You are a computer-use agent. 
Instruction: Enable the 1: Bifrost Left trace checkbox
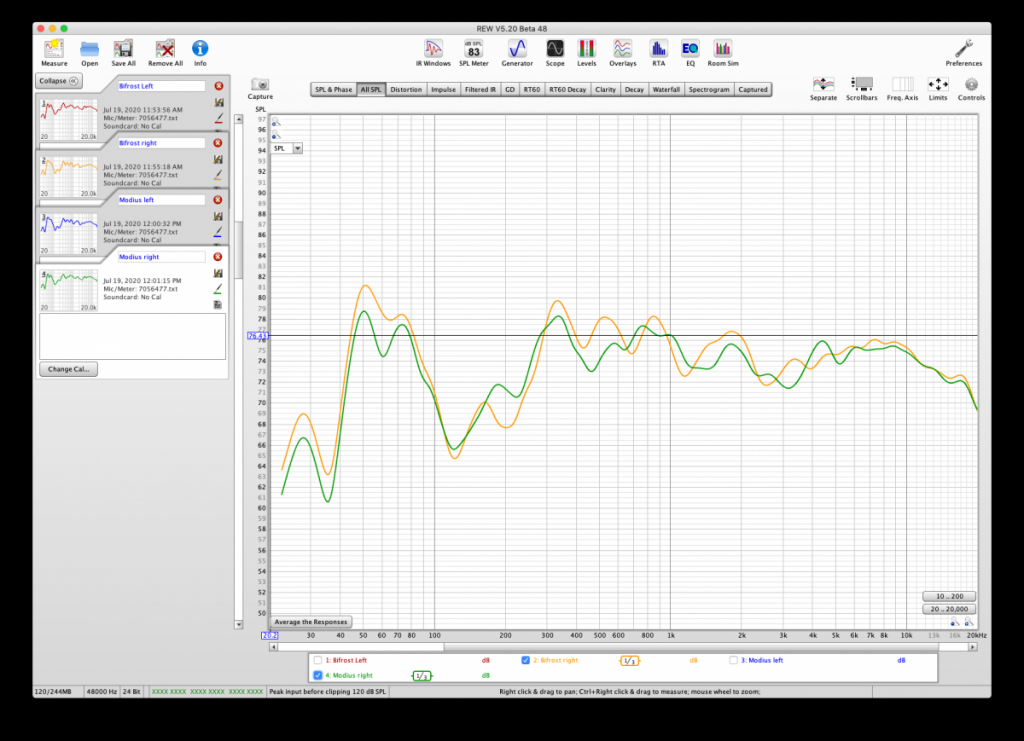click(x=317, y=660)
